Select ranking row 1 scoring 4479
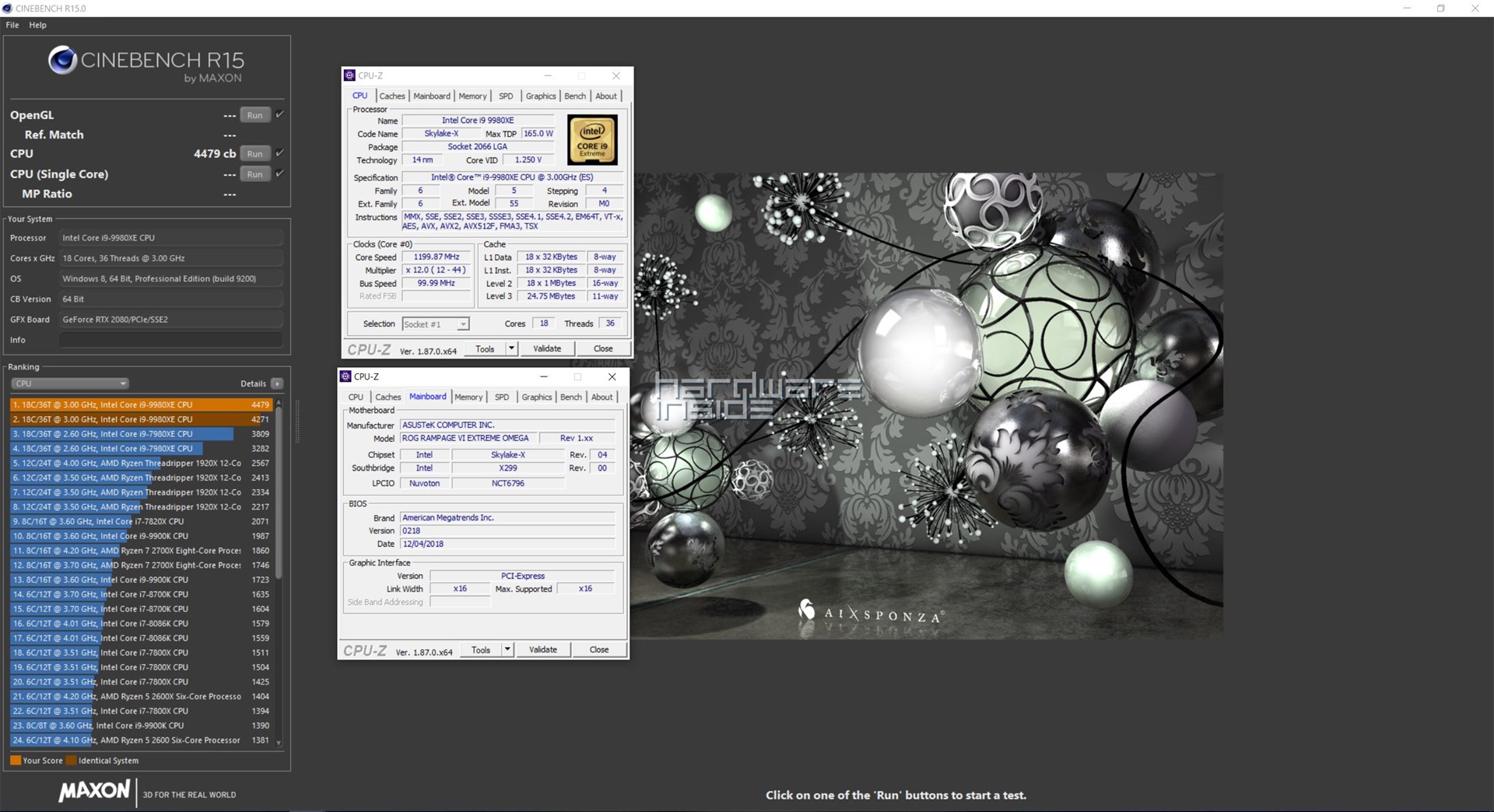The width and height of the screenshot is (1494, 812). click(x=141, y=404)
